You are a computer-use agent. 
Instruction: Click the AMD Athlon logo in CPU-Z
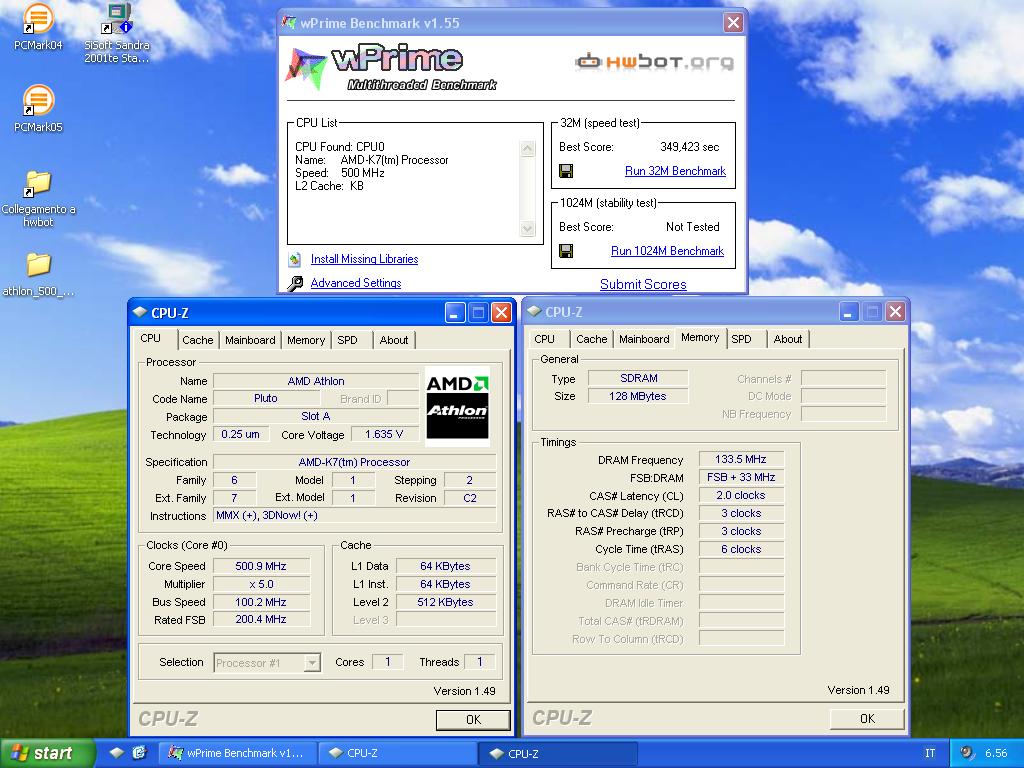pyautogui.click(x=457, y=406)
